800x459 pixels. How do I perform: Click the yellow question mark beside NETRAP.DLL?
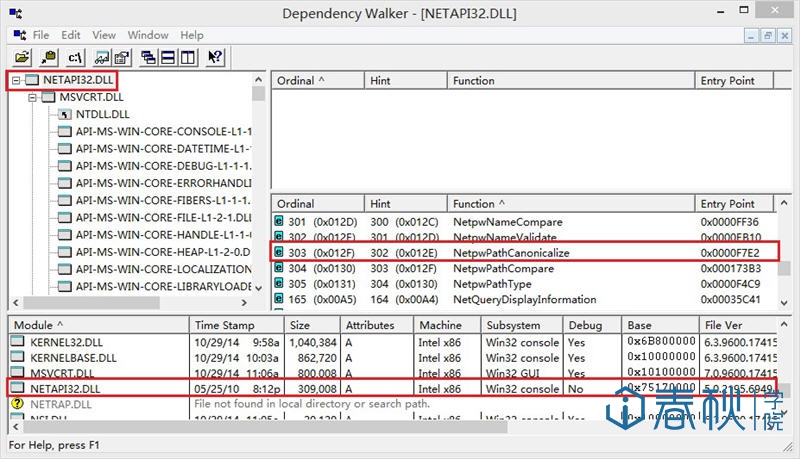coord(17,404)
